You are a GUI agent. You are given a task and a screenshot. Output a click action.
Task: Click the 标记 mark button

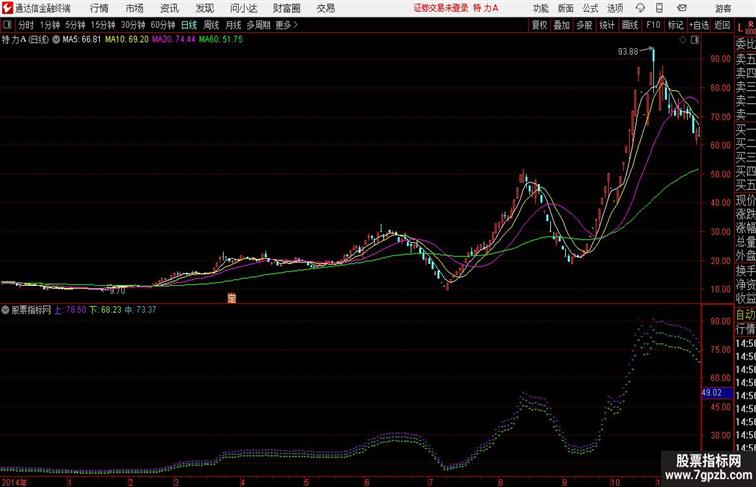(675, 25)
